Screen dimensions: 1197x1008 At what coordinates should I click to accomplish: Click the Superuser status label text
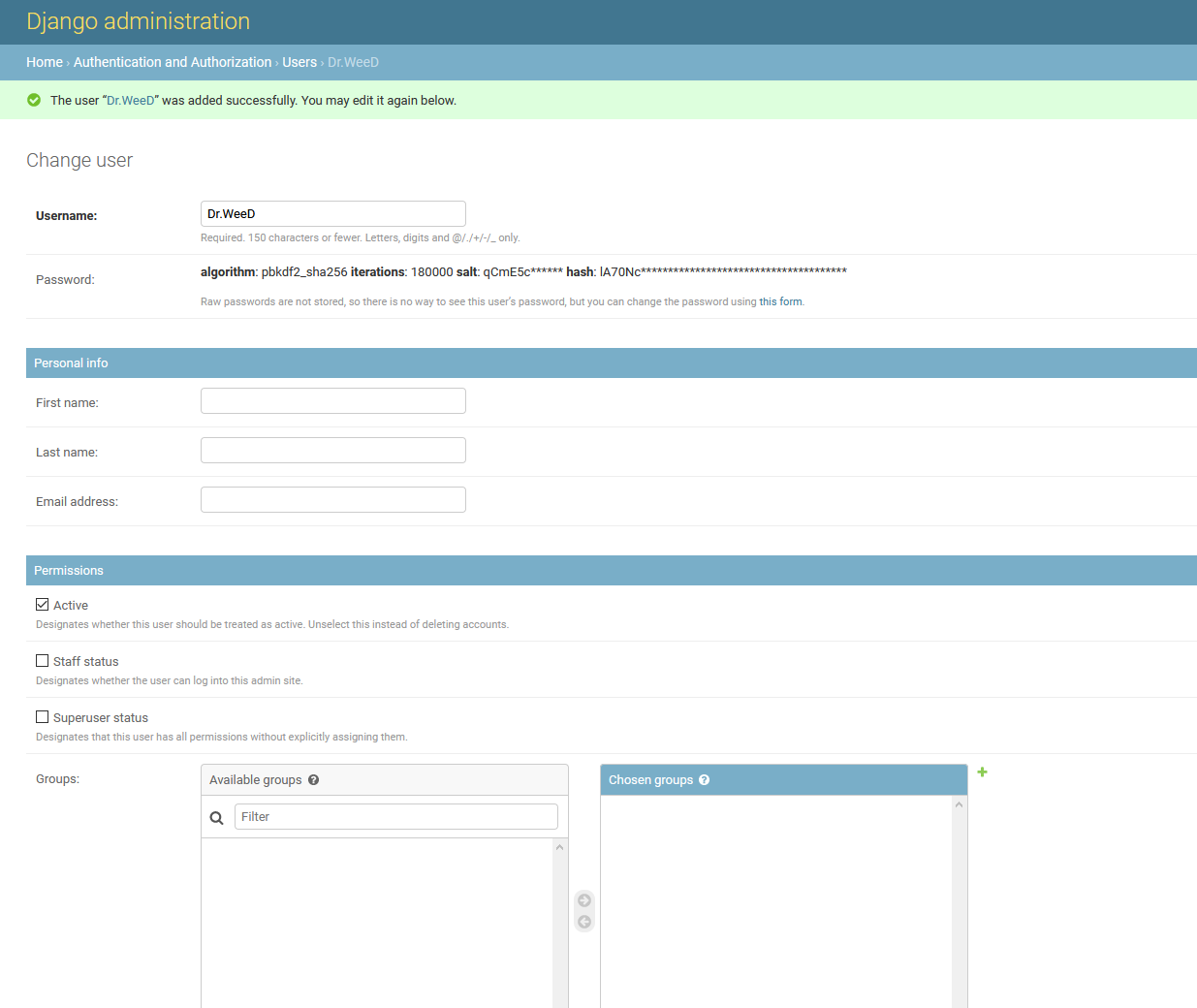tap(101, 718)
